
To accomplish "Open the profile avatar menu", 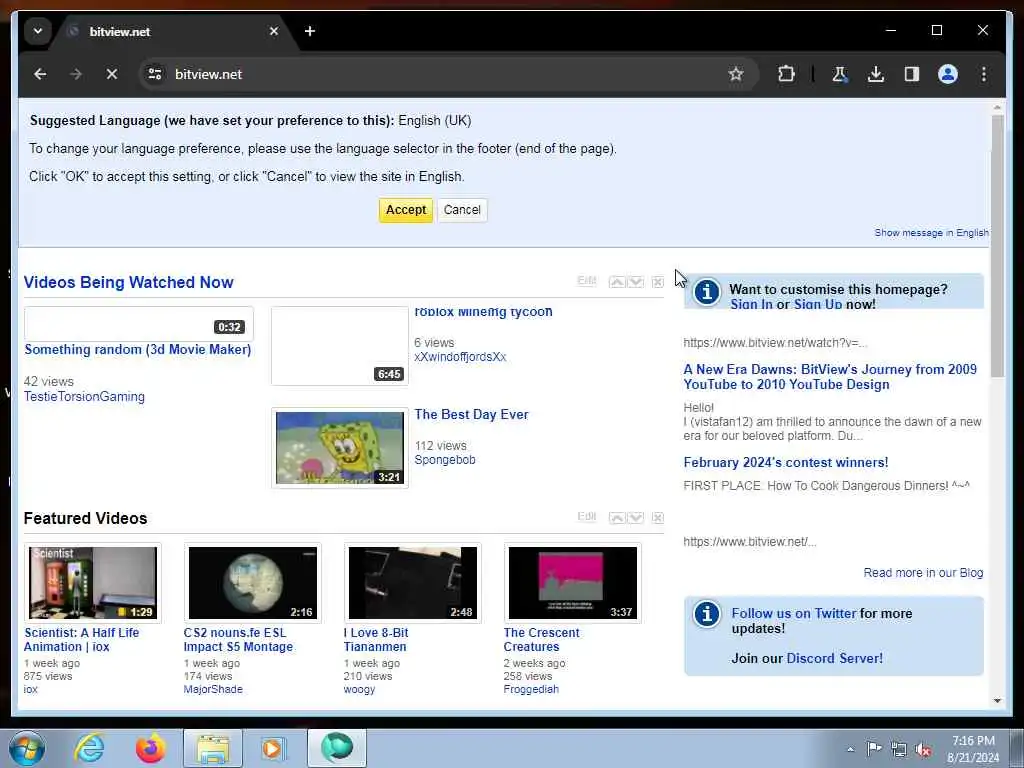I will click(x=948, y=74).
